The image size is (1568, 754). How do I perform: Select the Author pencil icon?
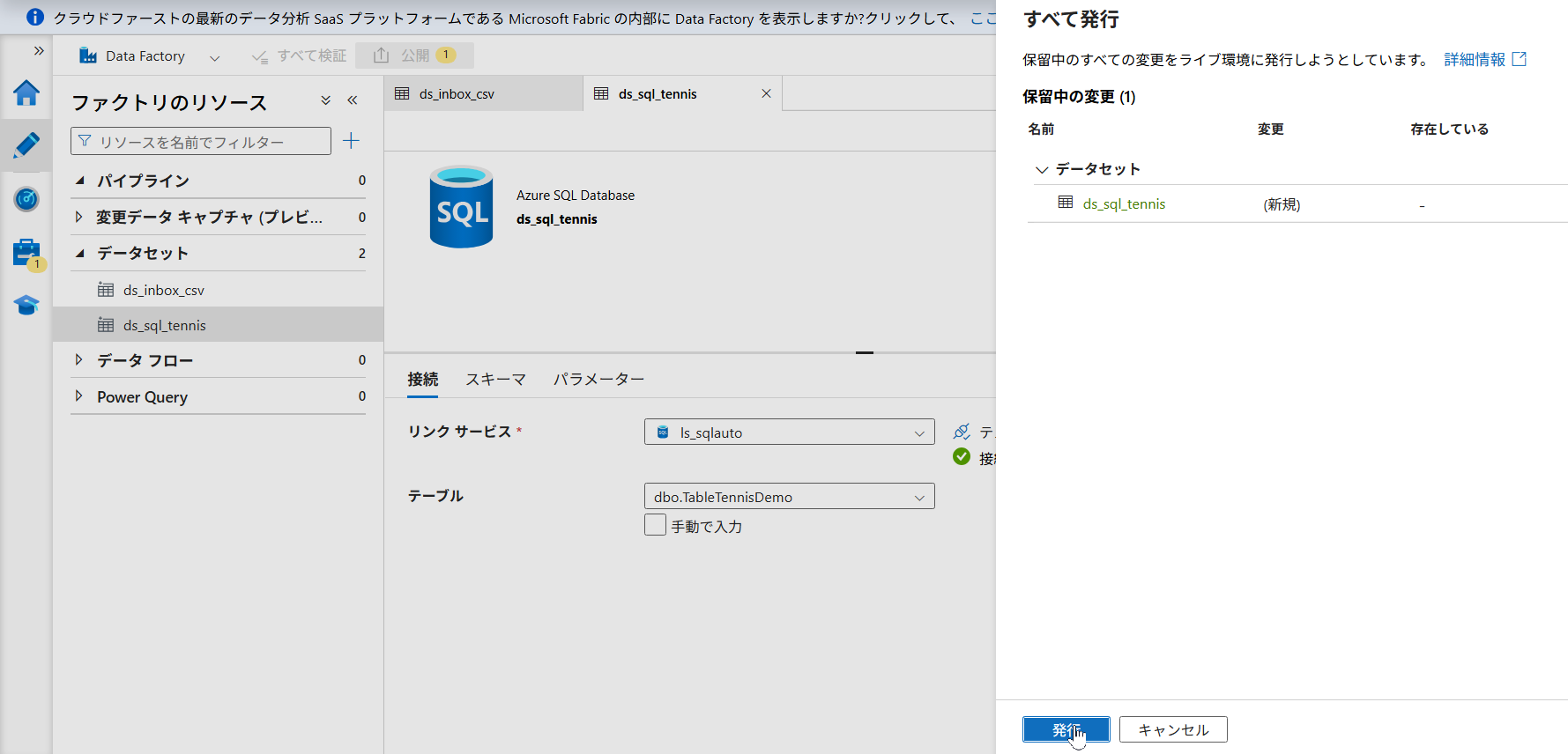(26, 145)
